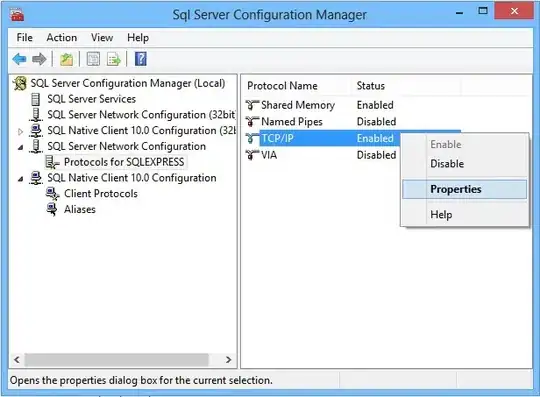Collapse the SQL Native Client 10.0 Configuration node
Viewport: 540px width, 397px height.
pyautogui.click(x=21, y=179)
